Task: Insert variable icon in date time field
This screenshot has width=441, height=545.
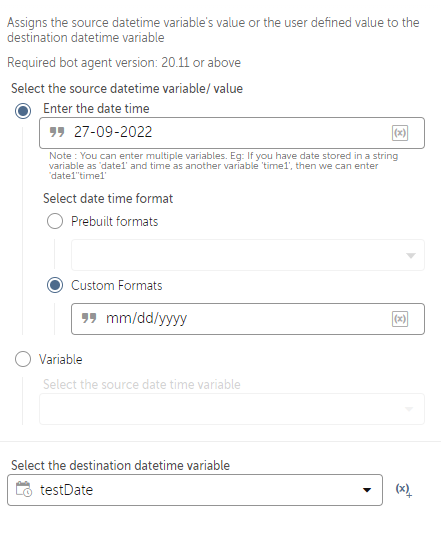Action: (x=400, y=133)
